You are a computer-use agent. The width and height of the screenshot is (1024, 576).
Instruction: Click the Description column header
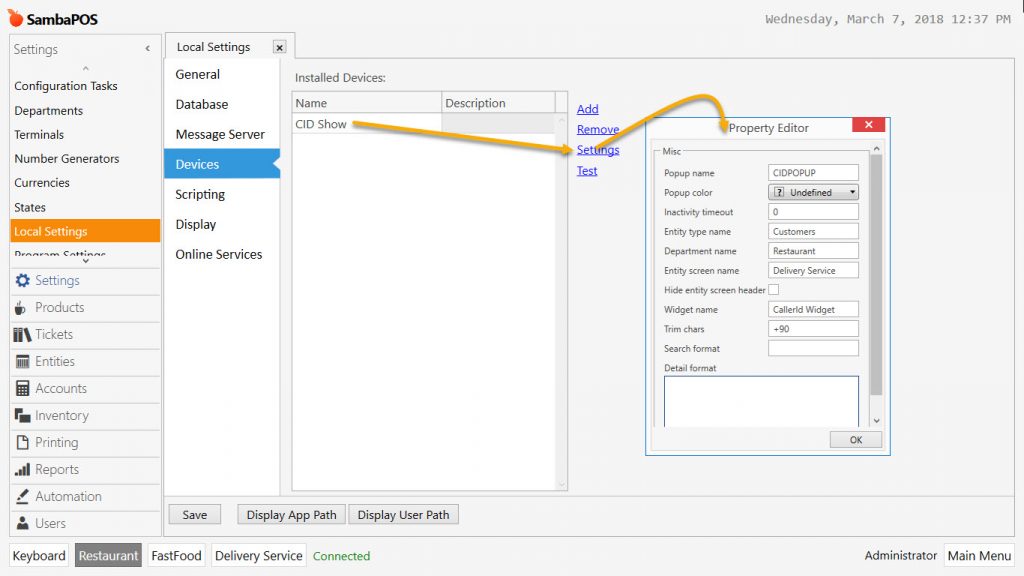pyautogui.click(x=498, y=103)
